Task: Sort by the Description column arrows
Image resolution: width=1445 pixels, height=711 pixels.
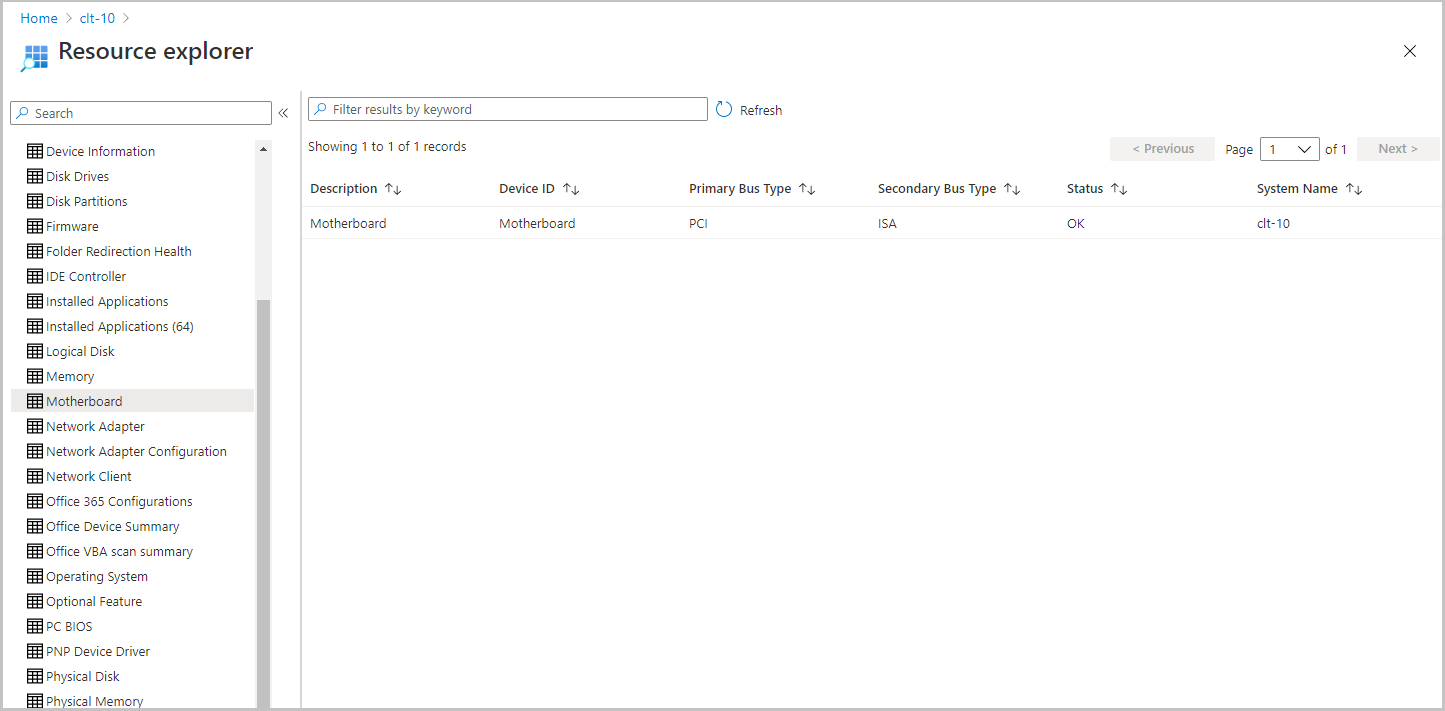Action: (393, 189)
